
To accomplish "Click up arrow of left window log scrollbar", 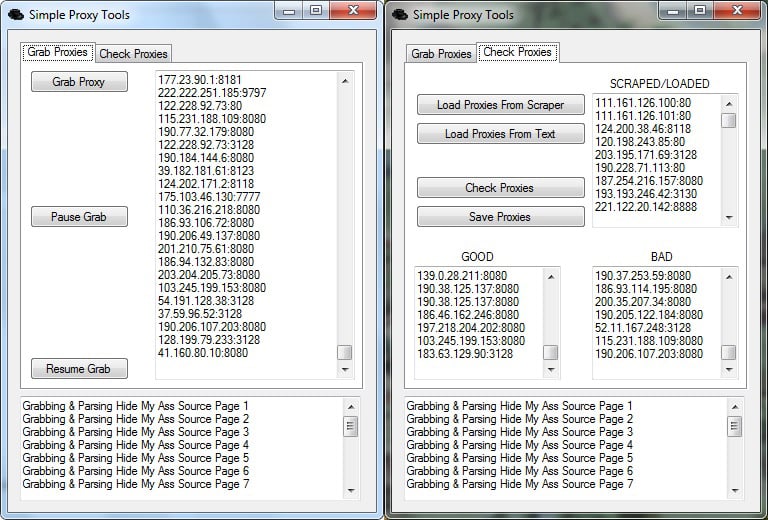I will [x=351, y=407].
